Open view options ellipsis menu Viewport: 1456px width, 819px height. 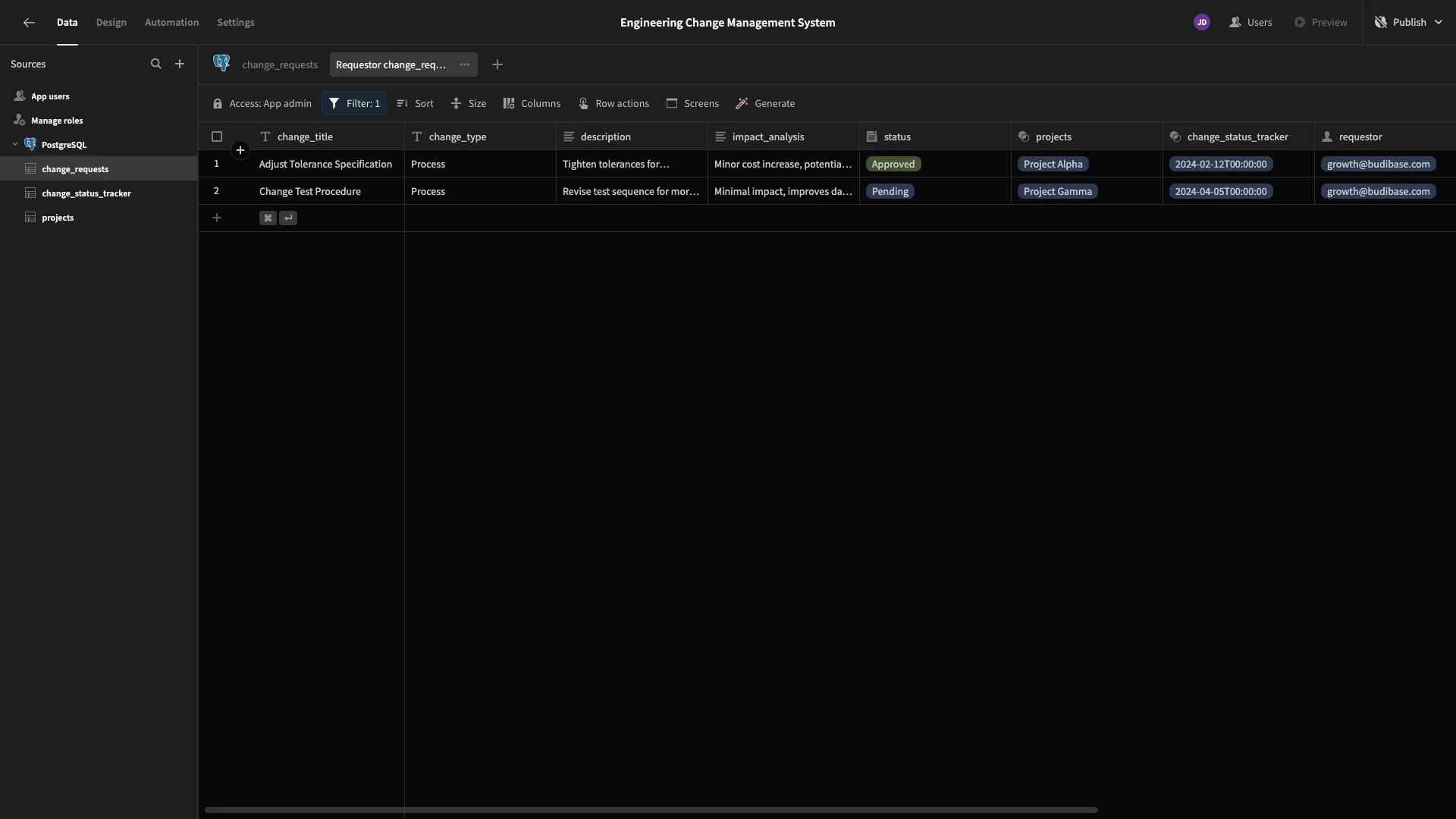click(x=465, y=65)
